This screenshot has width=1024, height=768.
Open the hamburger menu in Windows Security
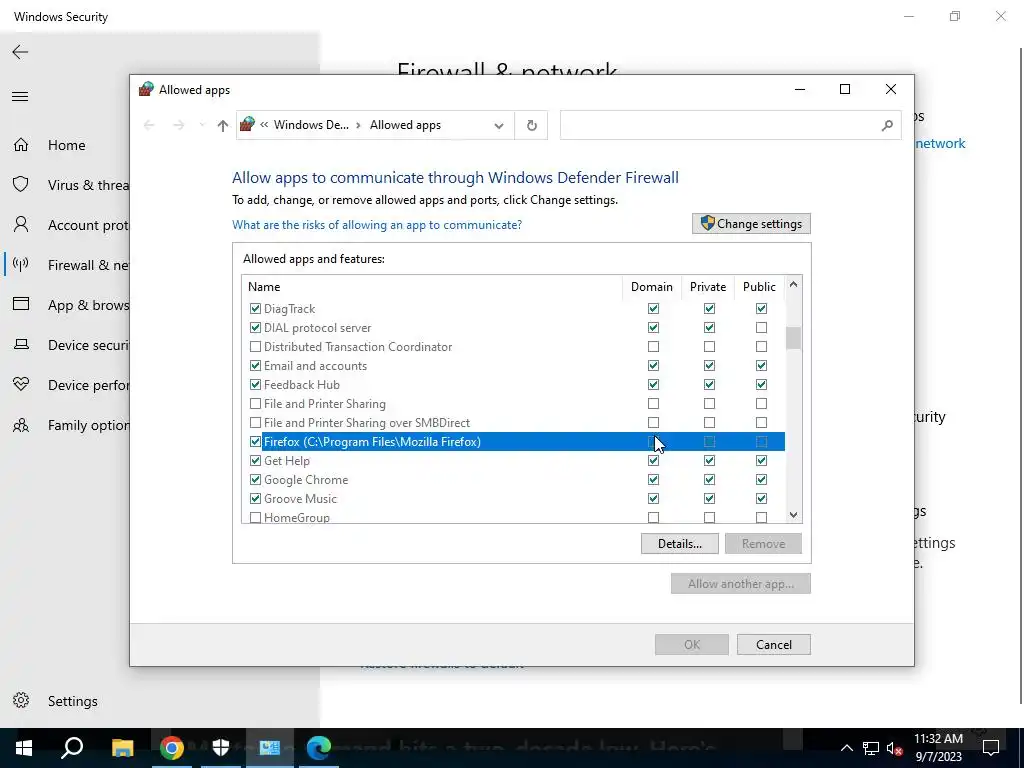20,97
